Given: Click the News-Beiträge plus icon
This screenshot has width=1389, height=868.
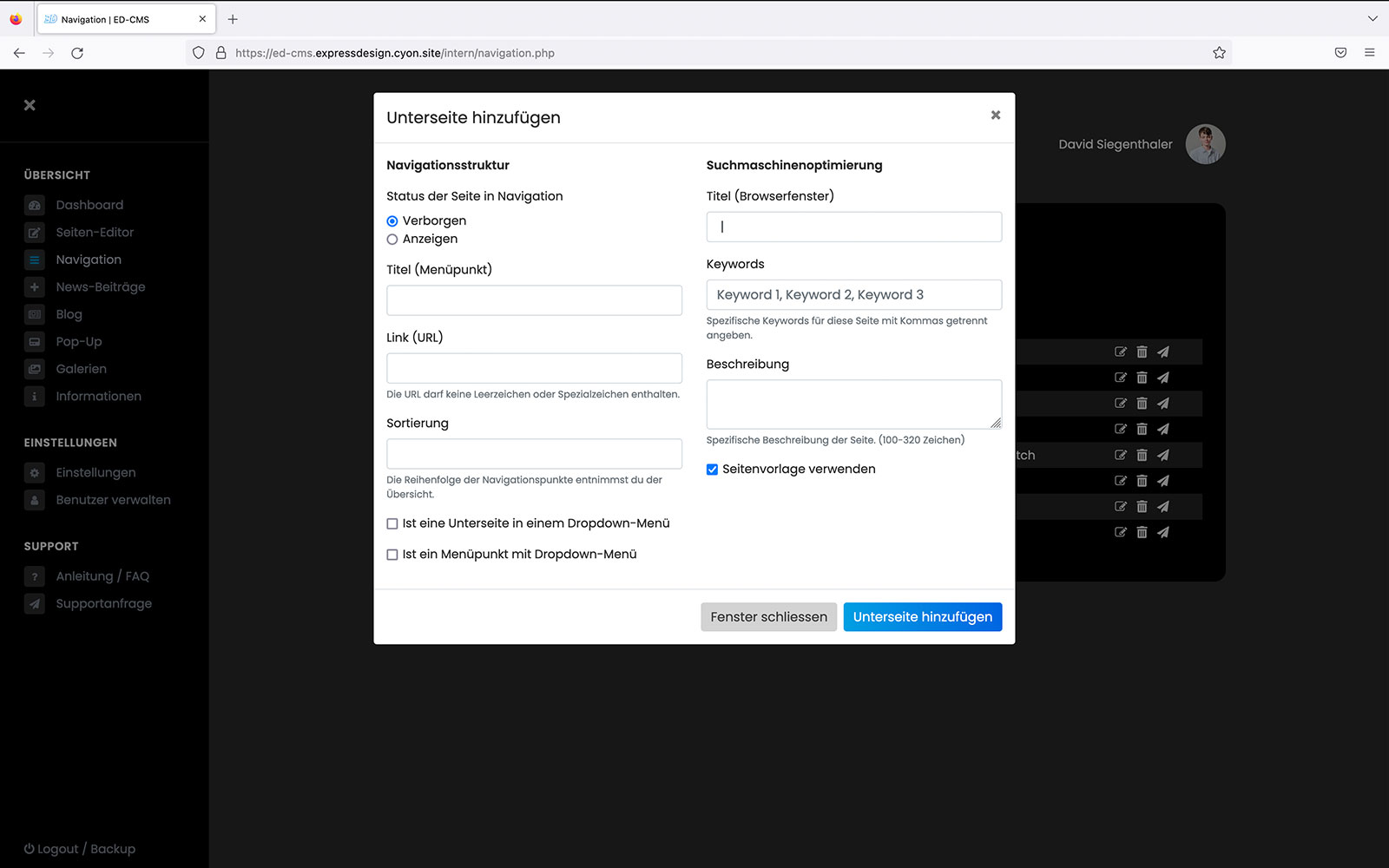Looking at the screenshot, I should [x=35, y=287].
